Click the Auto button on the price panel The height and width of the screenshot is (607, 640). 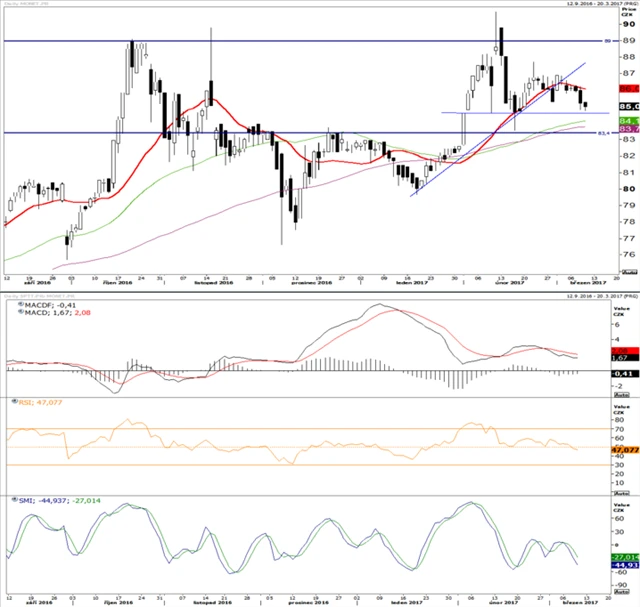tap(629, 274)
